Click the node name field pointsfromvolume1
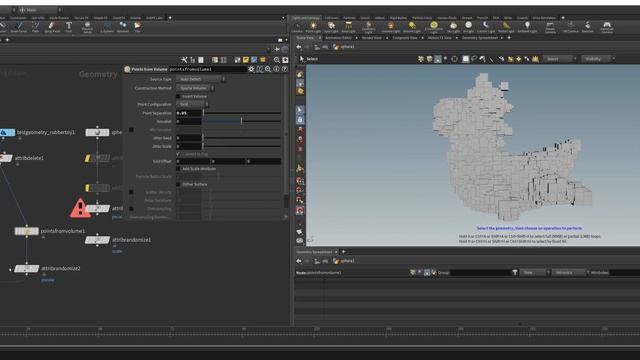This screenshot has width=640, height=360. [x=207, y=69]
